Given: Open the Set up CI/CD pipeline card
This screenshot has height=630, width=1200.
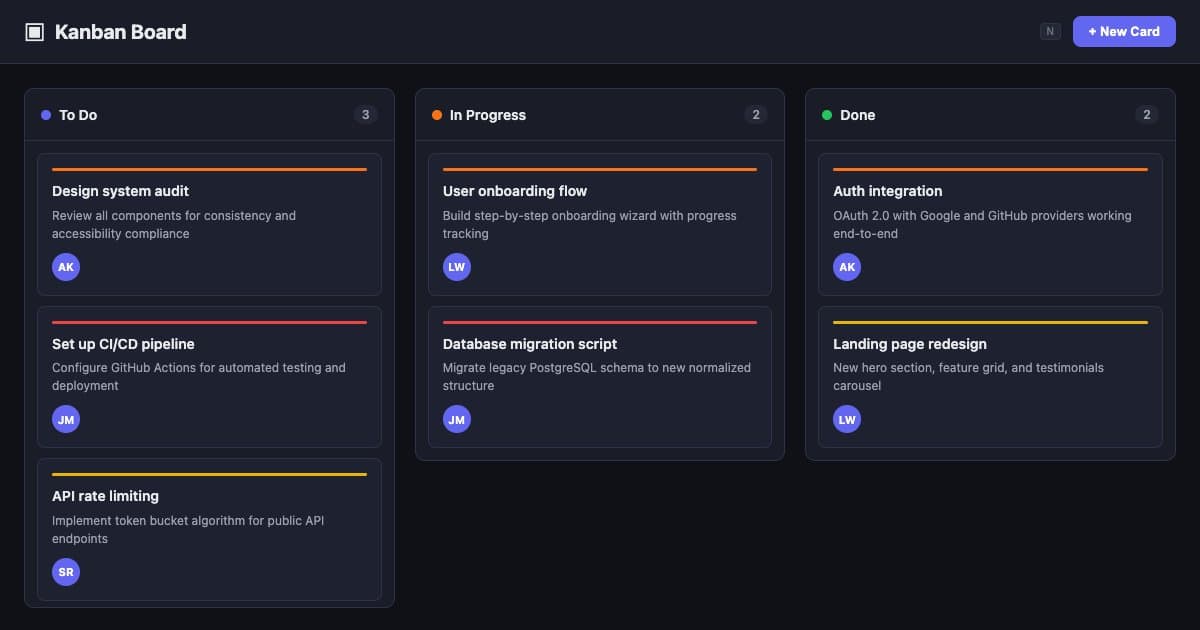Looking at the screenshot, I should coord(210,377).
